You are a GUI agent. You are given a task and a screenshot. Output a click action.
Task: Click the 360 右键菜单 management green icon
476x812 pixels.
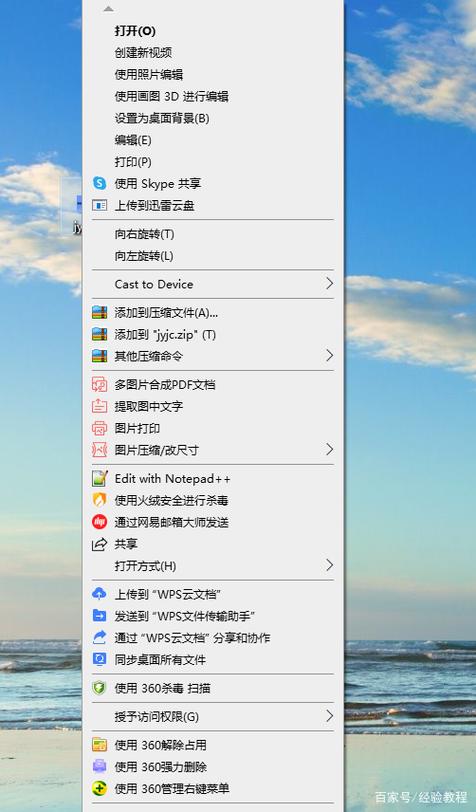[x=99, y=788]
